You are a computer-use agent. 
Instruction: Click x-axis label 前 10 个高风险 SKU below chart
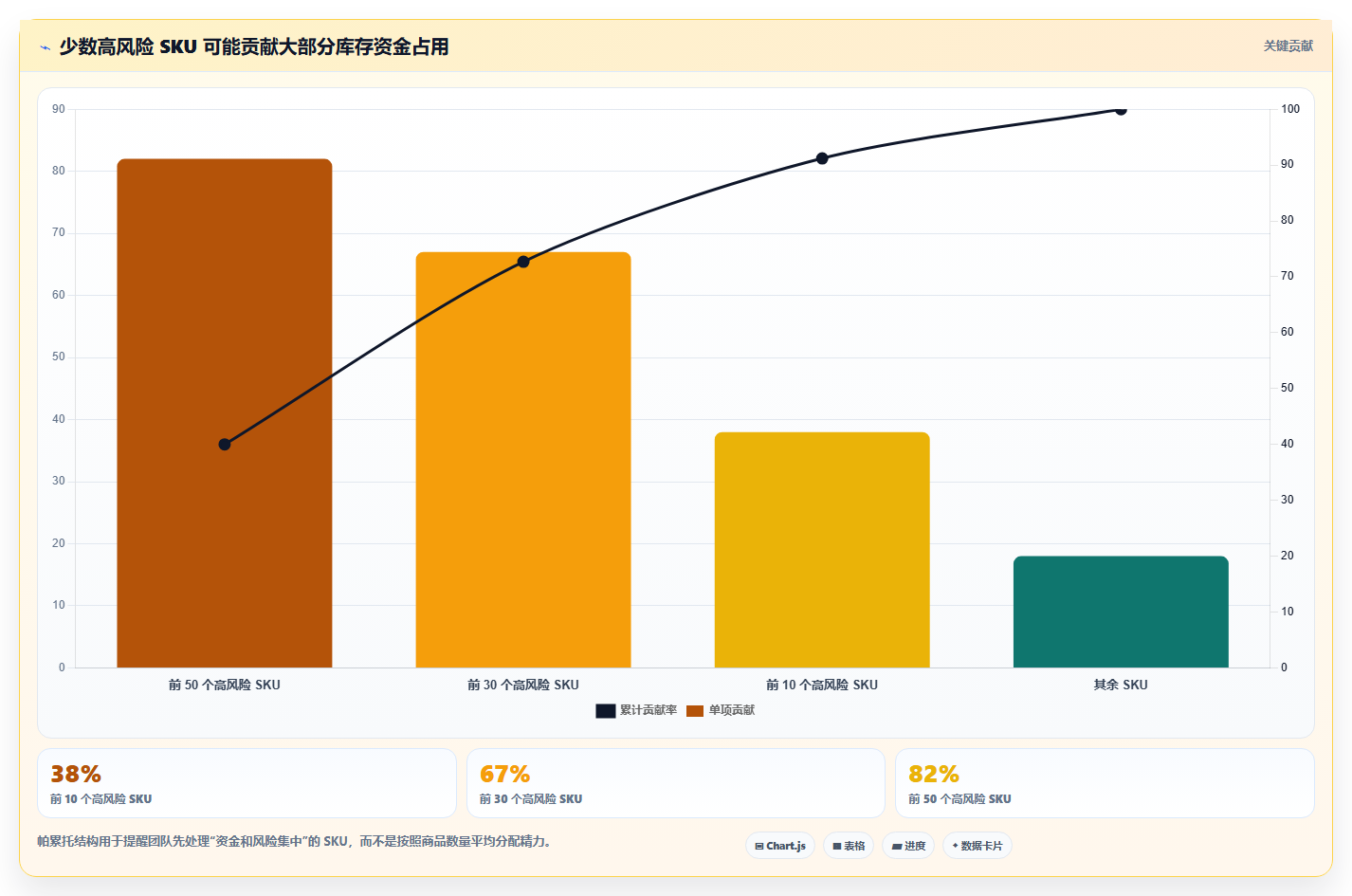(822, 685)
